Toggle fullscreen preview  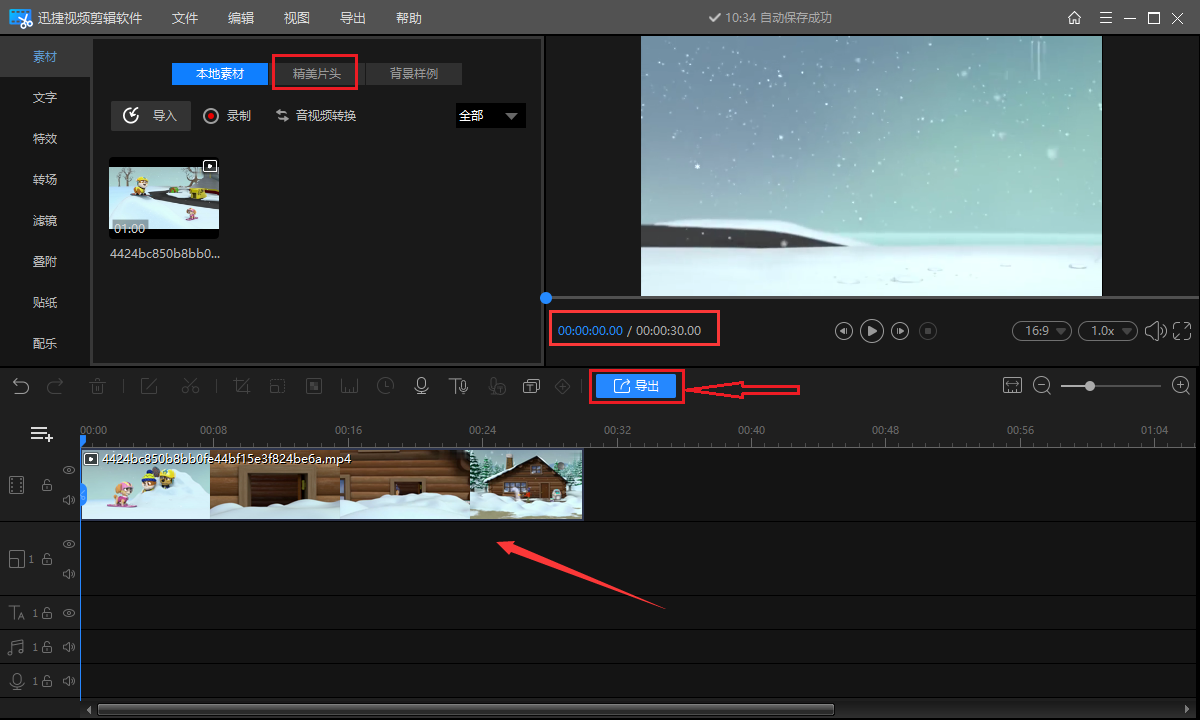[1181, 331]
